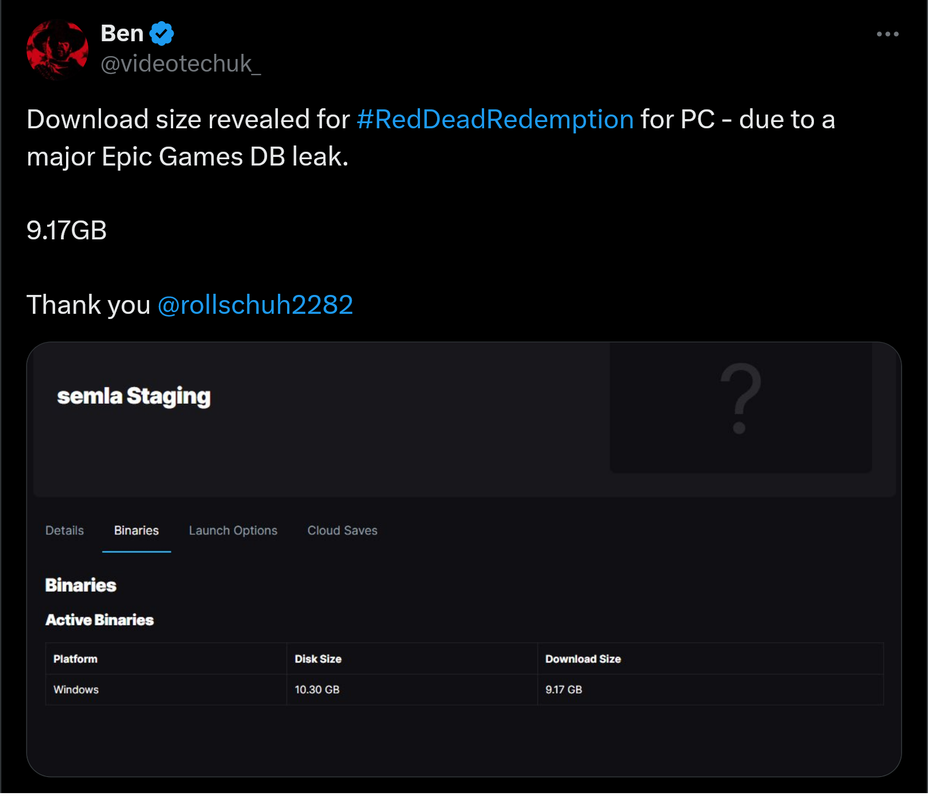Open the tweet's more options menu
This screenshot has height=800, width=935.
[x=887, y=34]
